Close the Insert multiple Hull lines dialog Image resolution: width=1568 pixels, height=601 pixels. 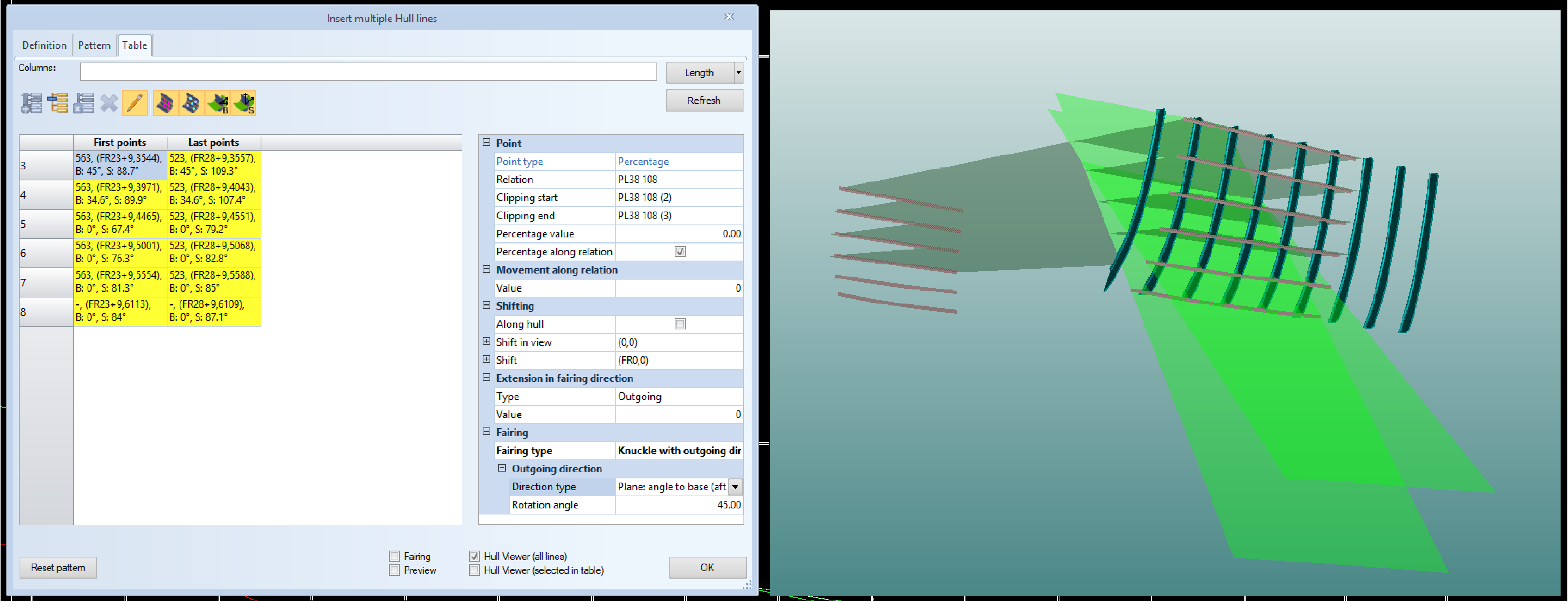pyautogui.click(x=729, y=17)
